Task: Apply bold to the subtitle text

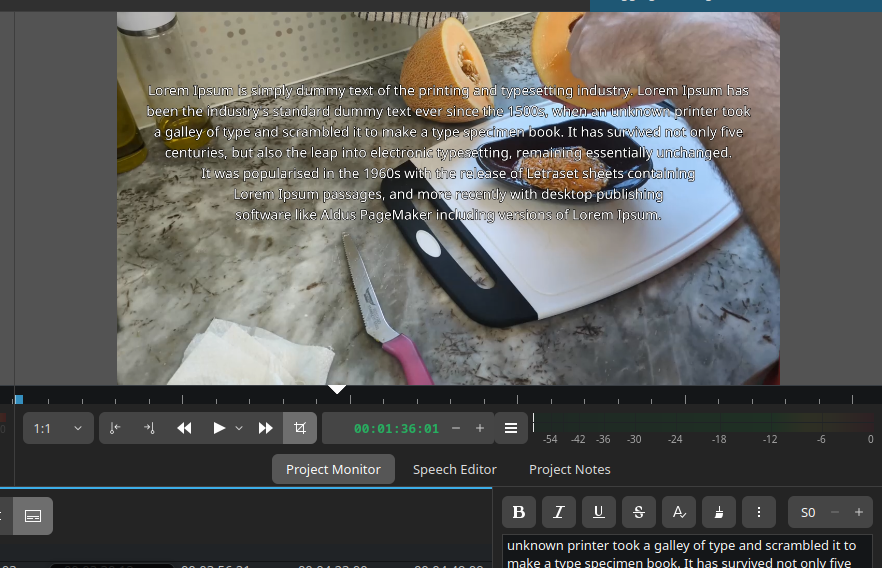Action: (x=519, y=512)
